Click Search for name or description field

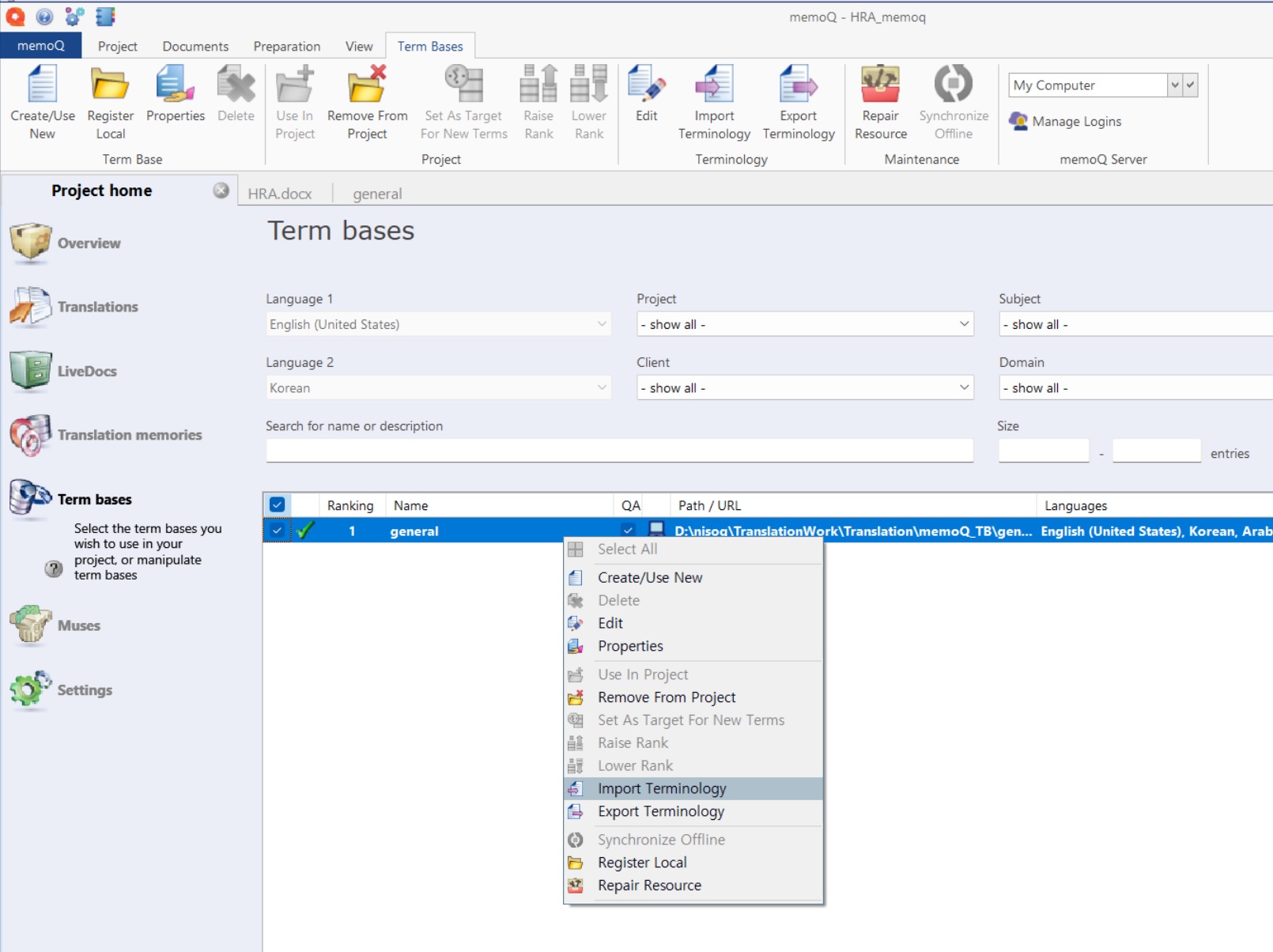pyautogui.click(x=619, y=451)
